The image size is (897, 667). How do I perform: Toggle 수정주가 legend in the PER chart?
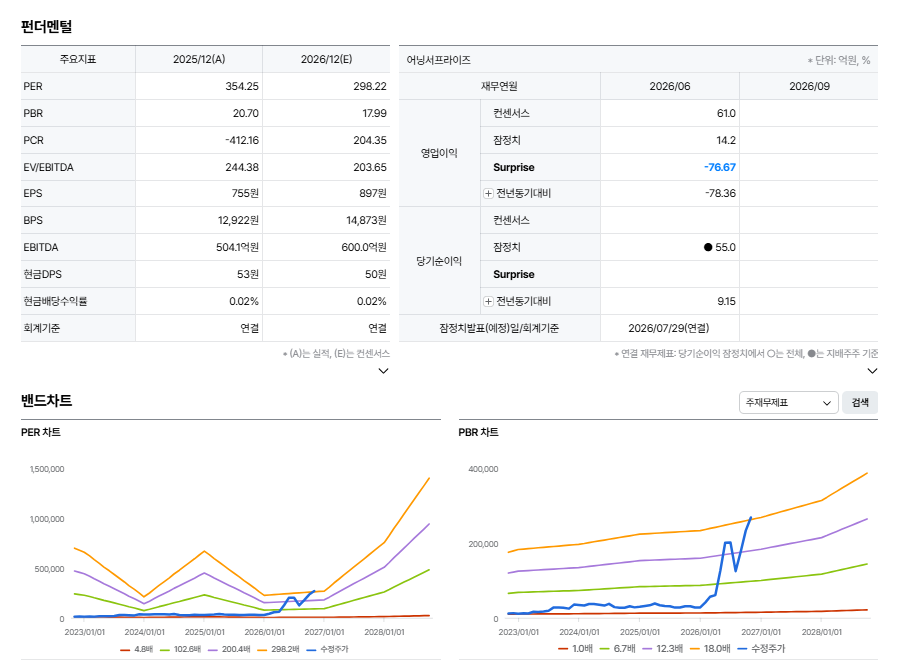point(327,649)
